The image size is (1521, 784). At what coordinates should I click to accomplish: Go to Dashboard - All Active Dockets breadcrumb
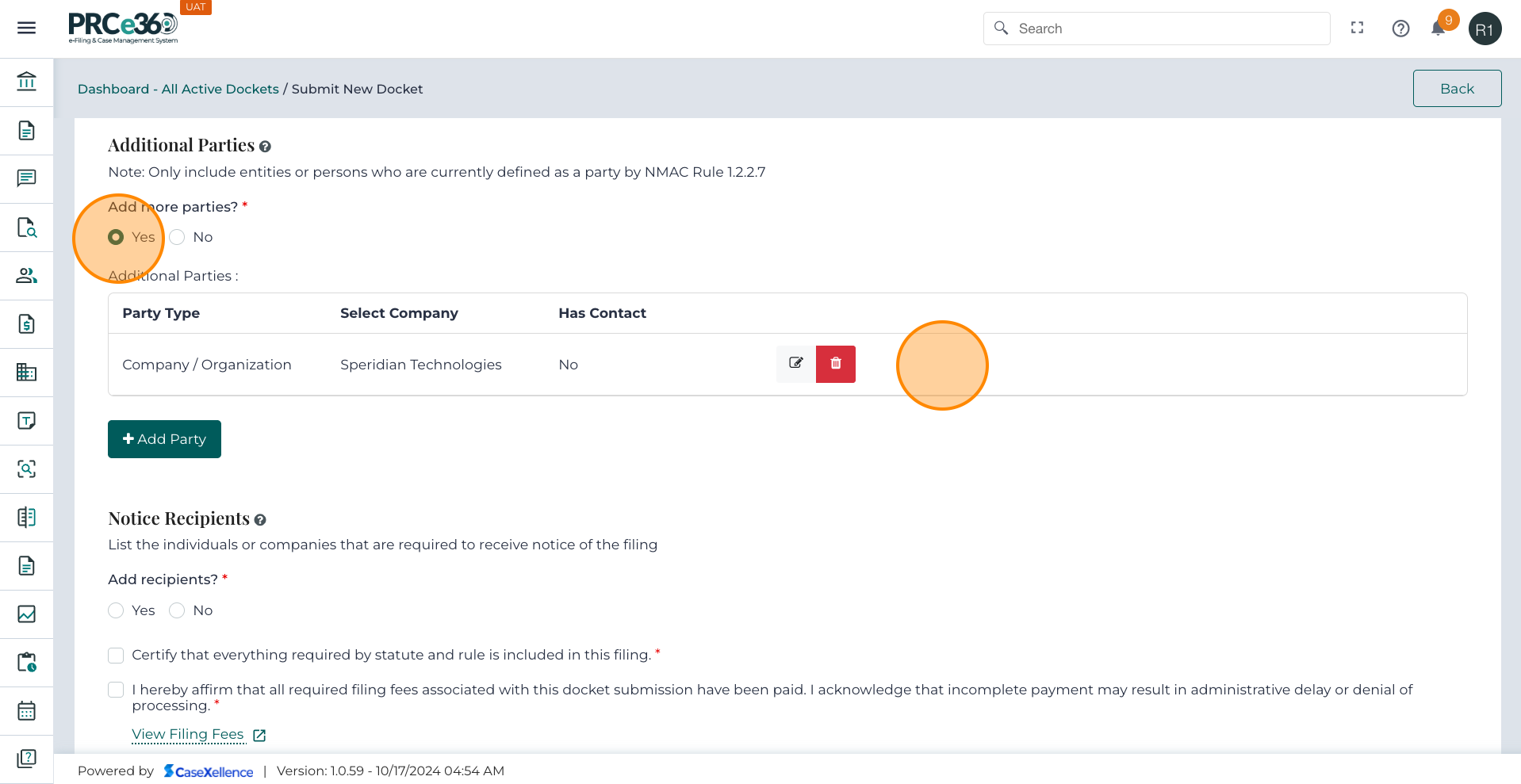point(178,89)
